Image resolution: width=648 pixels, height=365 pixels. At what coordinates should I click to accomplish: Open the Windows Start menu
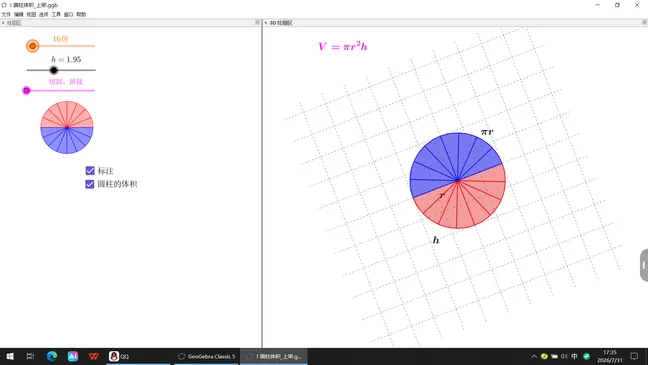(10, 356)
